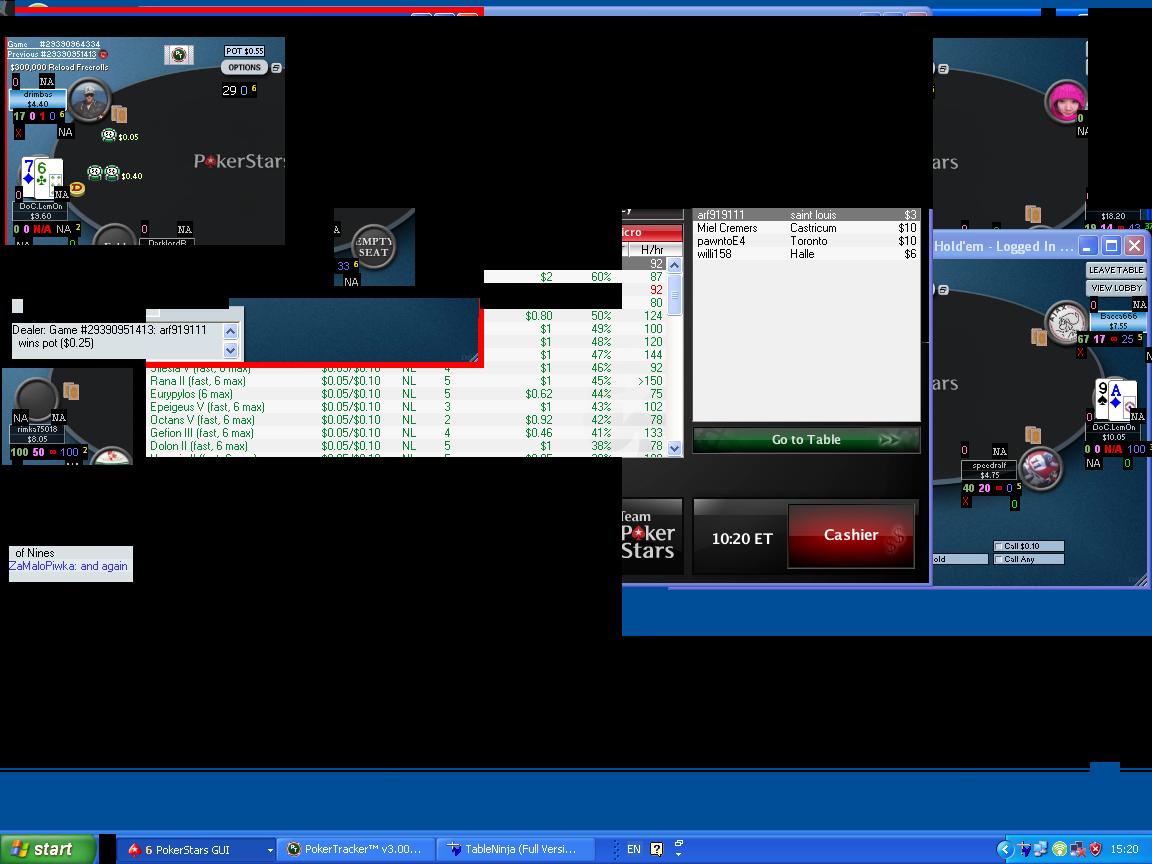1152x864 pixels.
Task: Select the EN input language indicator
Action: (x=633, y=849)
